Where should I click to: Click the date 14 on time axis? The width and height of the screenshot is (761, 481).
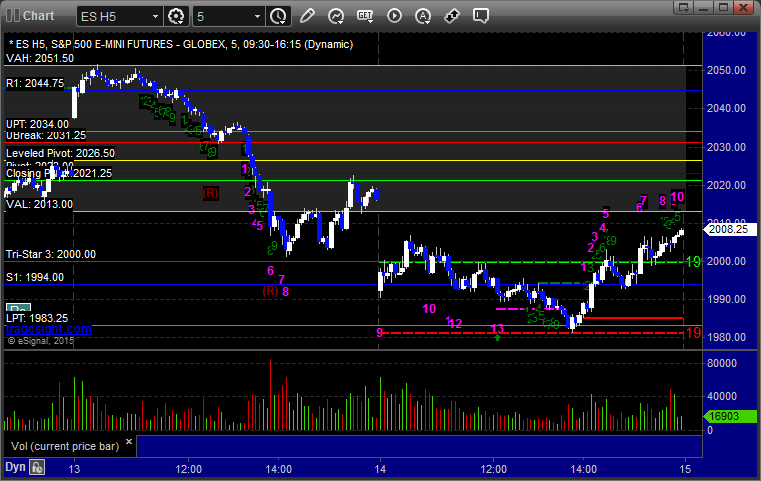pos(380,469)
